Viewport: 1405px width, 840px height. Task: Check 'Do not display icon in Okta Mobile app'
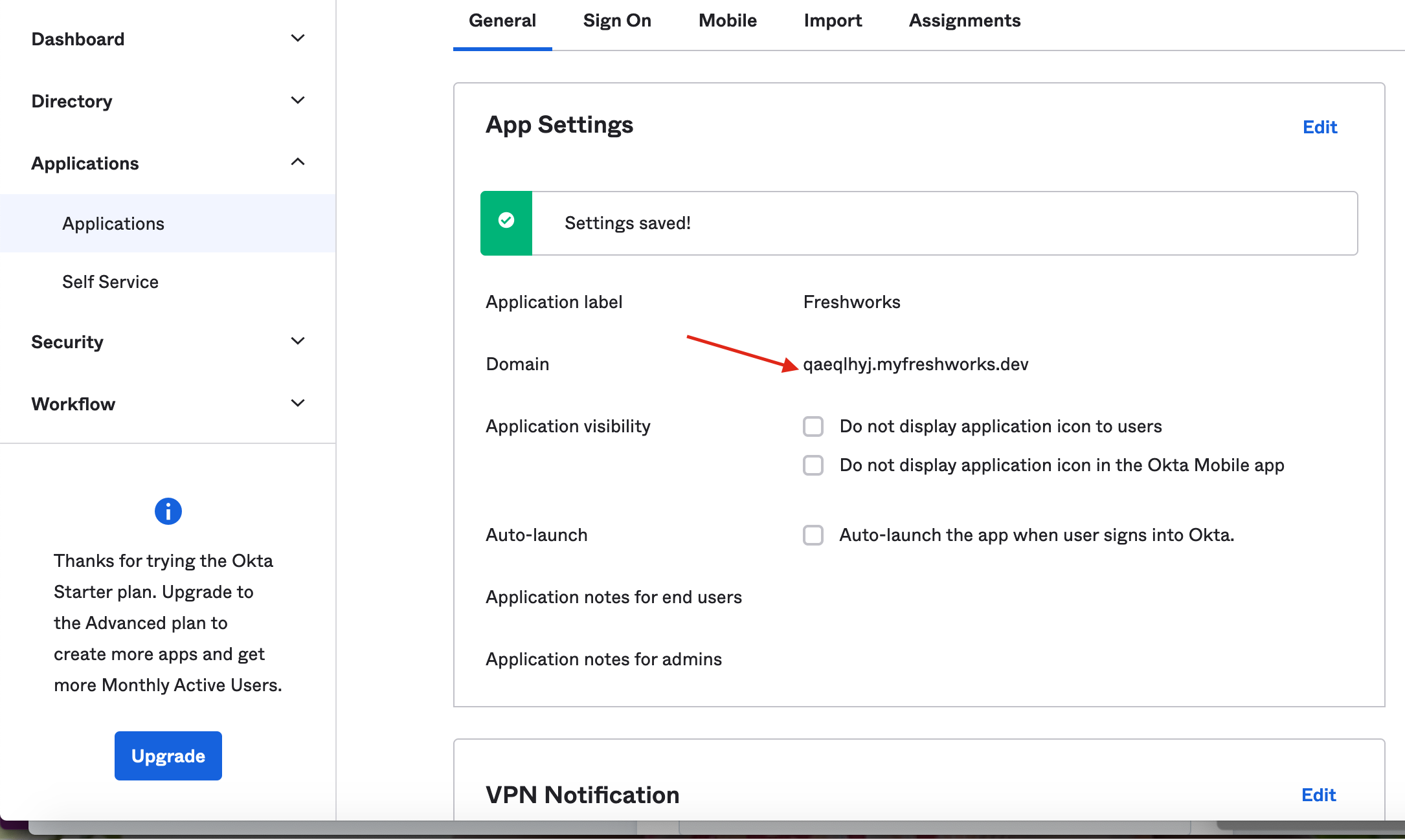coord(813,465)
